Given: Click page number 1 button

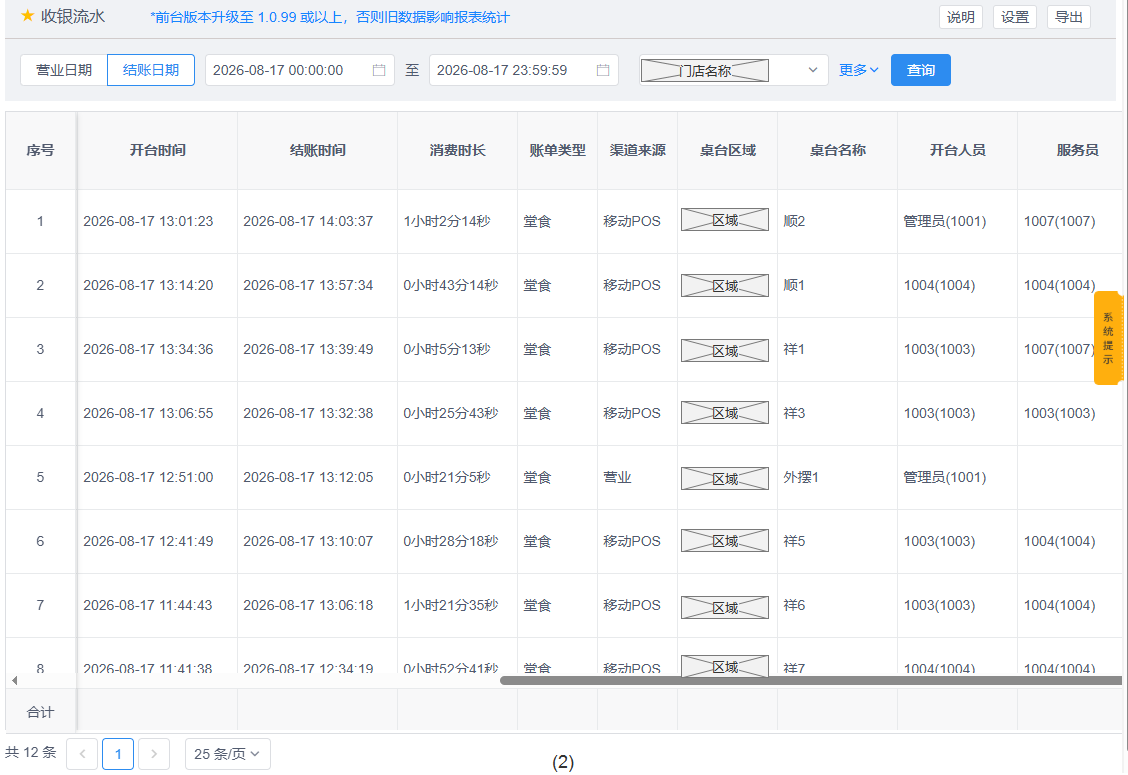Looking at the screenshot, I should tap(118, 754).
